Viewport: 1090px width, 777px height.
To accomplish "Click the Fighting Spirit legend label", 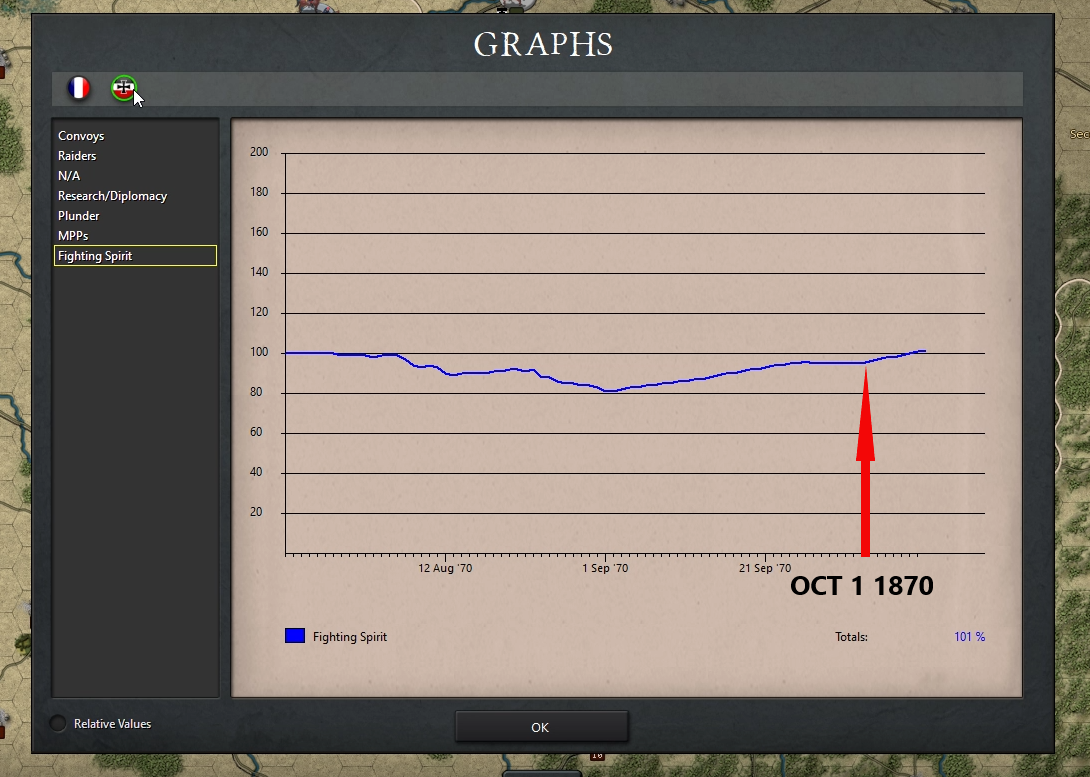I will pyautogui.click(x=350, y=637).
